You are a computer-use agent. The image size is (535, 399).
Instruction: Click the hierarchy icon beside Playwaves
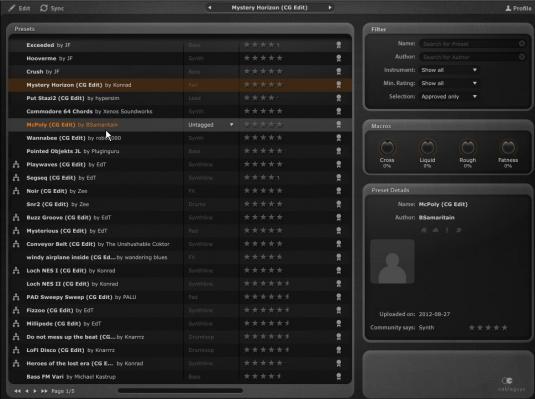click(x=16, y=165)
